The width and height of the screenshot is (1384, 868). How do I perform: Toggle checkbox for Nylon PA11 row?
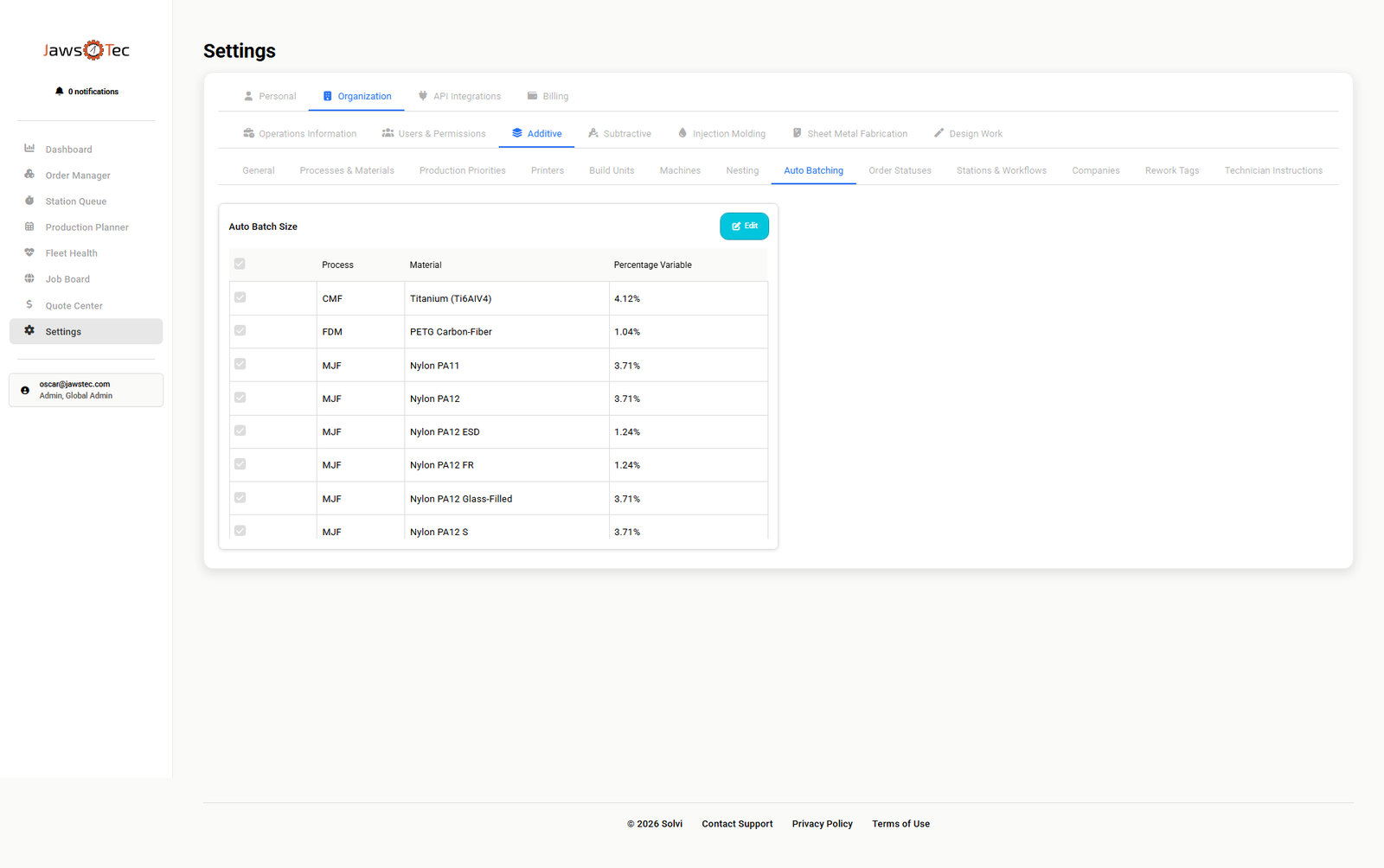pos(240,364)
